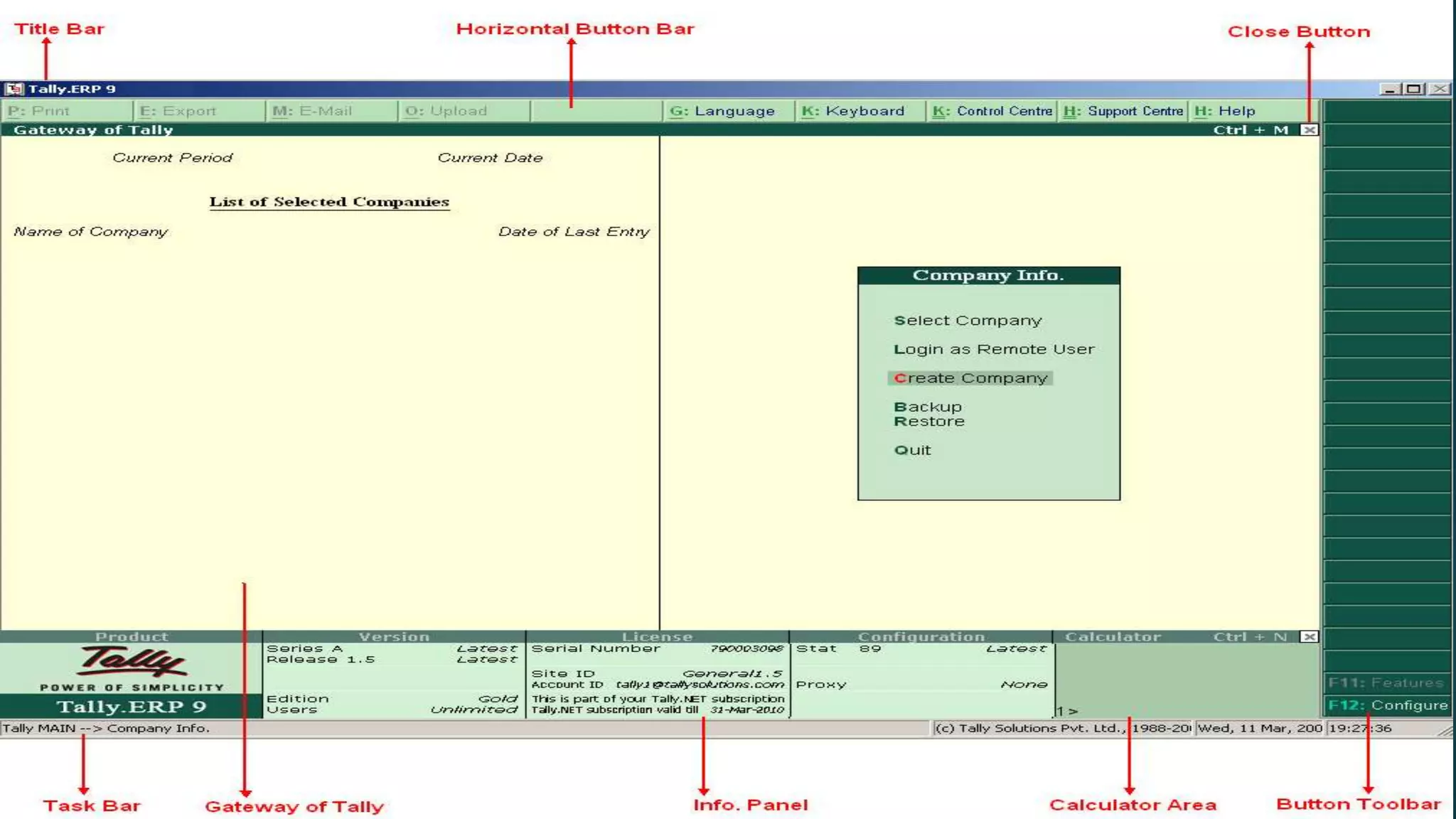This screenshot has height=819, width=1456.
Task: Click Restore in Company Info menu
Action: point(929,422)
